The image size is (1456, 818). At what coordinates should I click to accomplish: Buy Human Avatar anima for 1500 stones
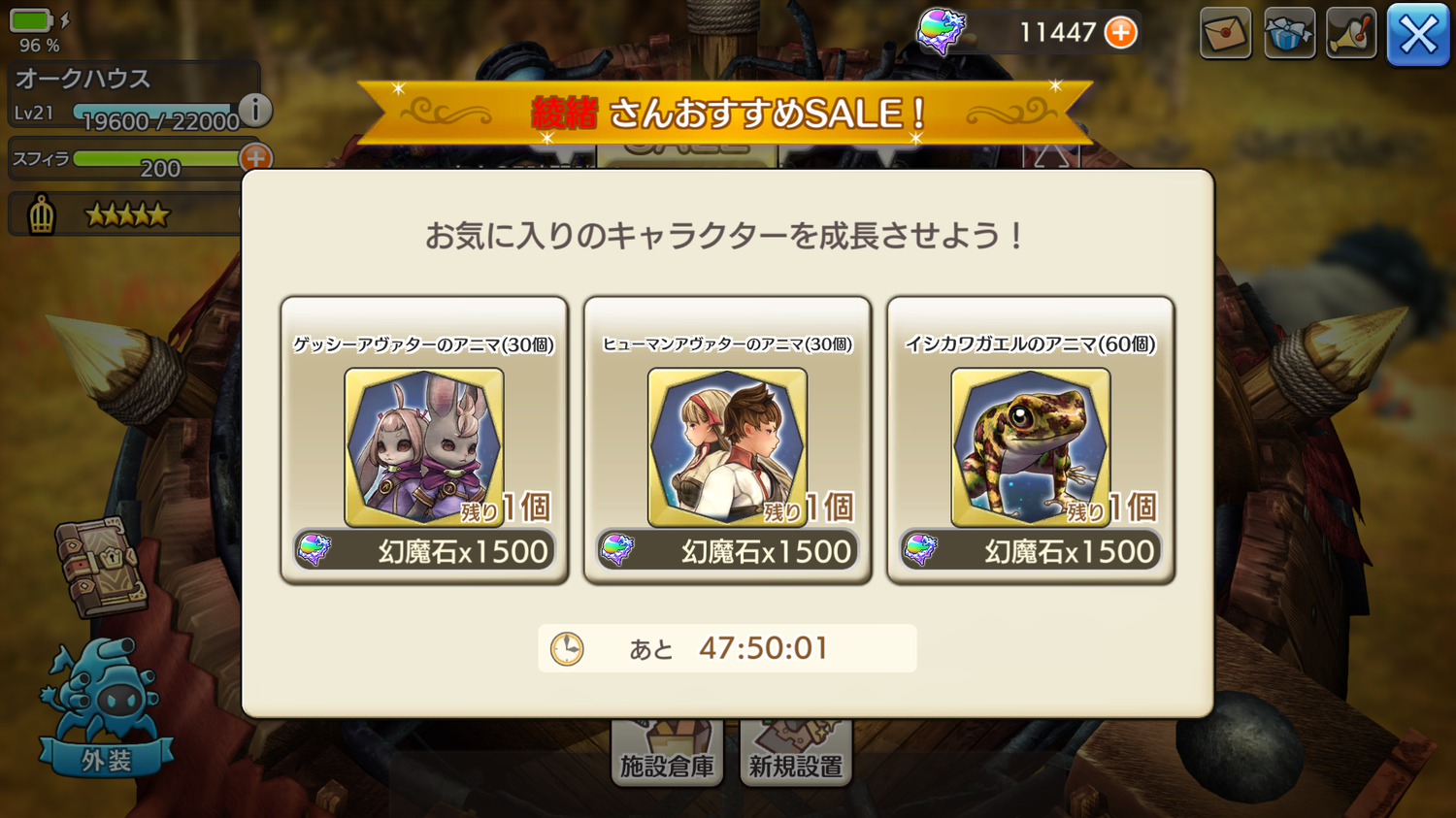(727, 551)
